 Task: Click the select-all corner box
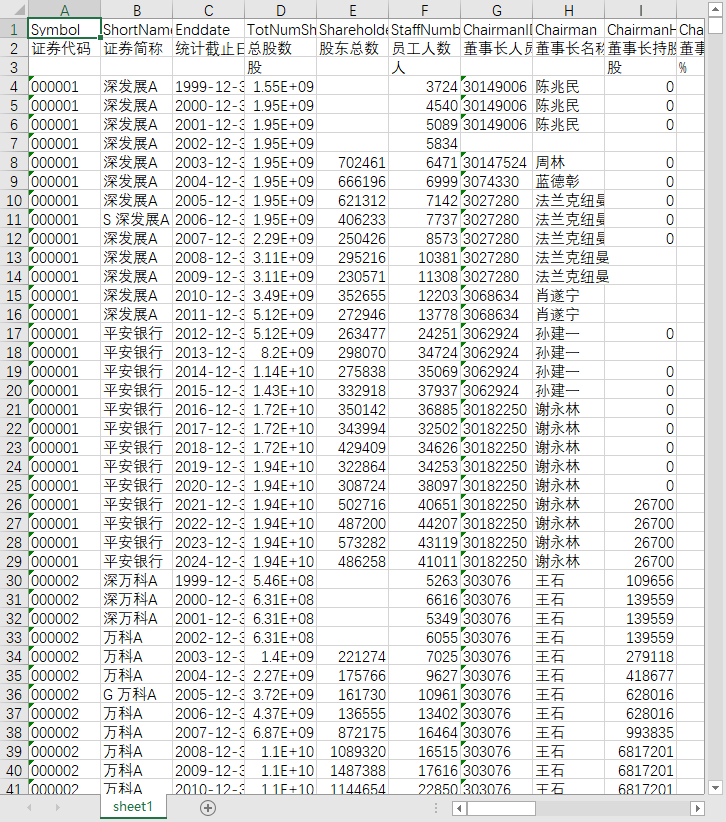click(14, 10)
